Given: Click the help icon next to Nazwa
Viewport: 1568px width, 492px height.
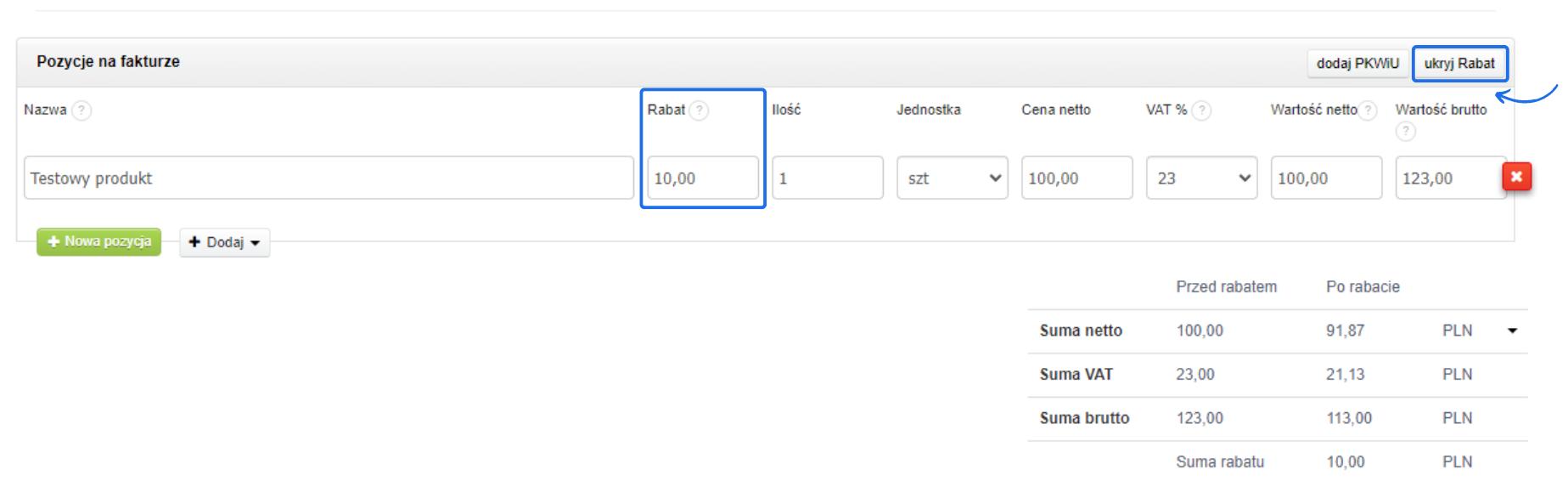Looking at the screenshot, I should pos(81,110).
